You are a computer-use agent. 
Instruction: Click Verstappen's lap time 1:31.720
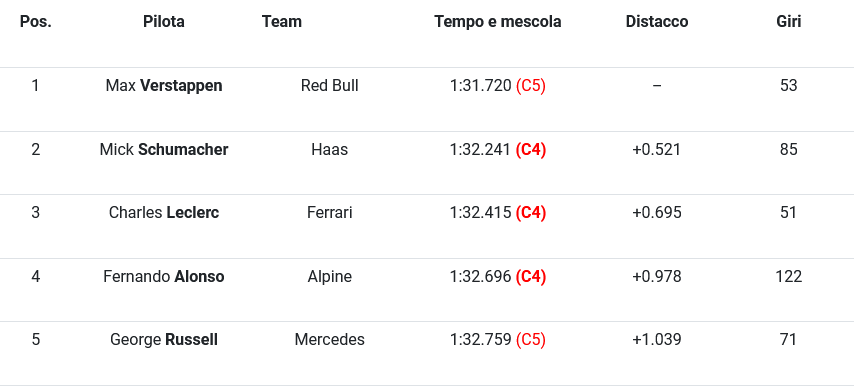point(480,86)
